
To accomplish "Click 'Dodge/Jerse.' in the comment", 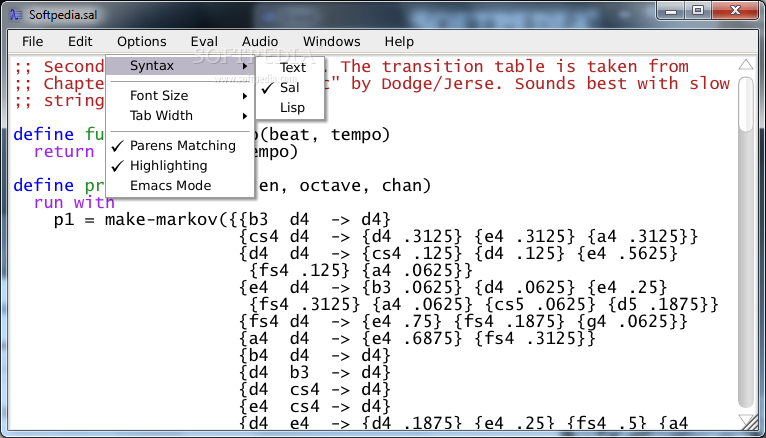I will tap(441, 83).
